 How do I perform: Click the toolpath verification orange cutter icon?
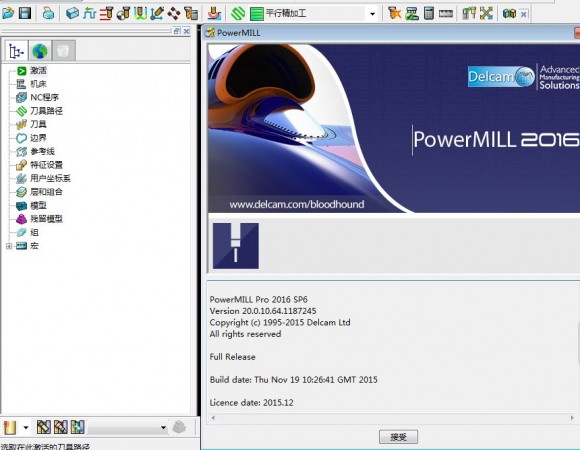point(395,14)
